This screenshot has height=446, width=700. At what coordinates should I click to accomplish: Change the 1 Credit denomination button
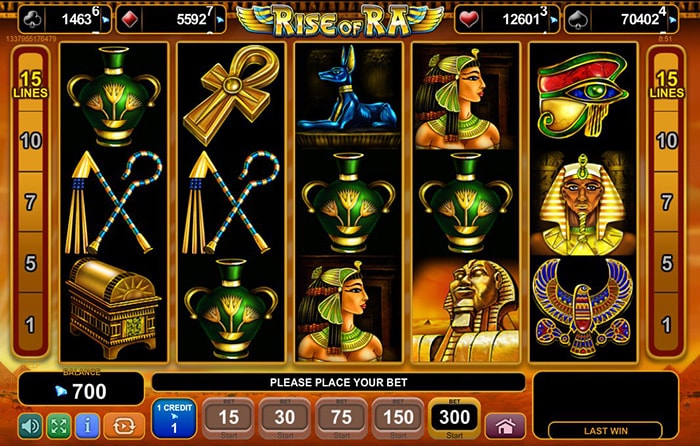pyautogui.click(x=174, y=418)
